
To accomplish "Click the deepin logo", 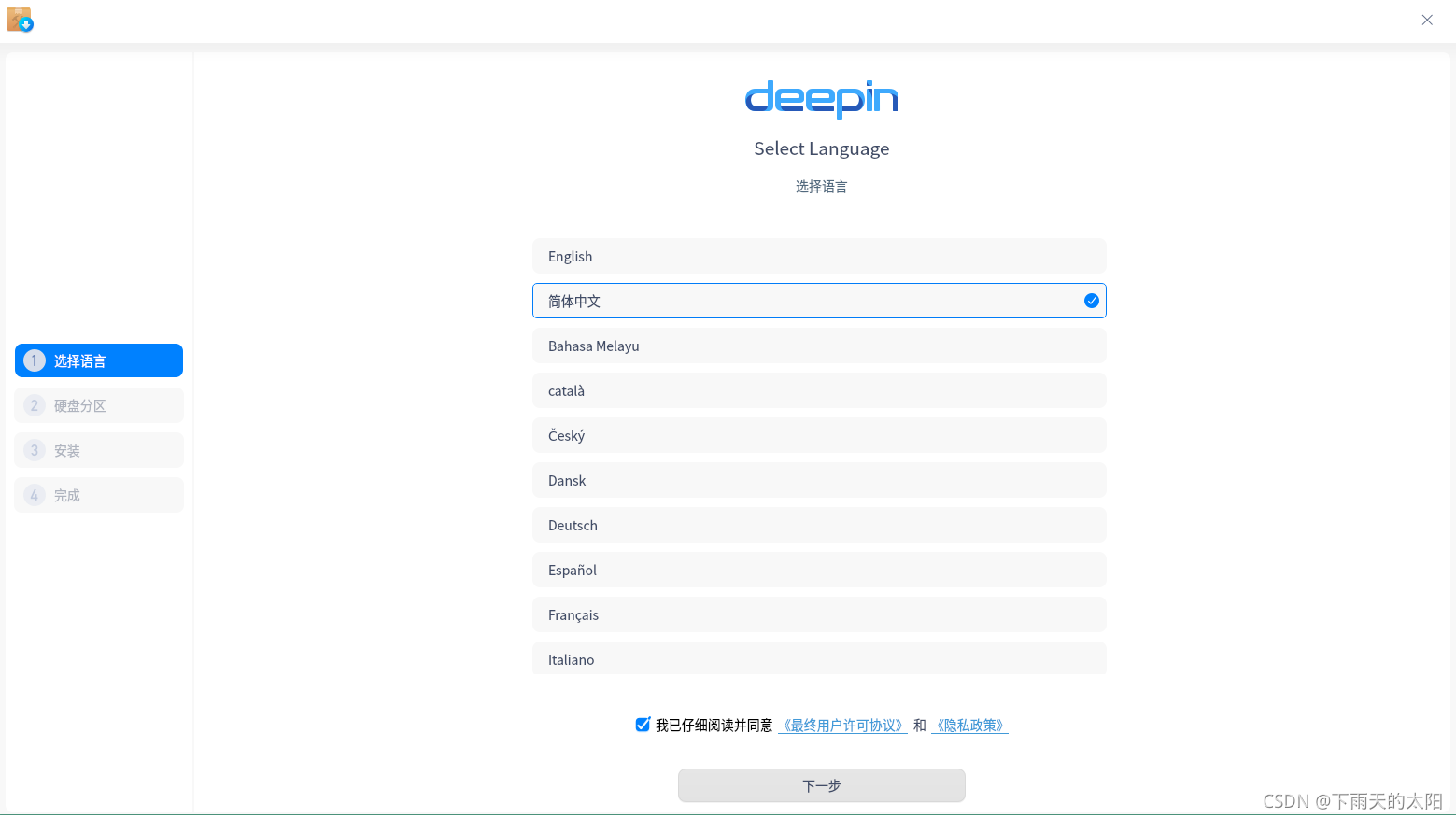I will 822,99.
